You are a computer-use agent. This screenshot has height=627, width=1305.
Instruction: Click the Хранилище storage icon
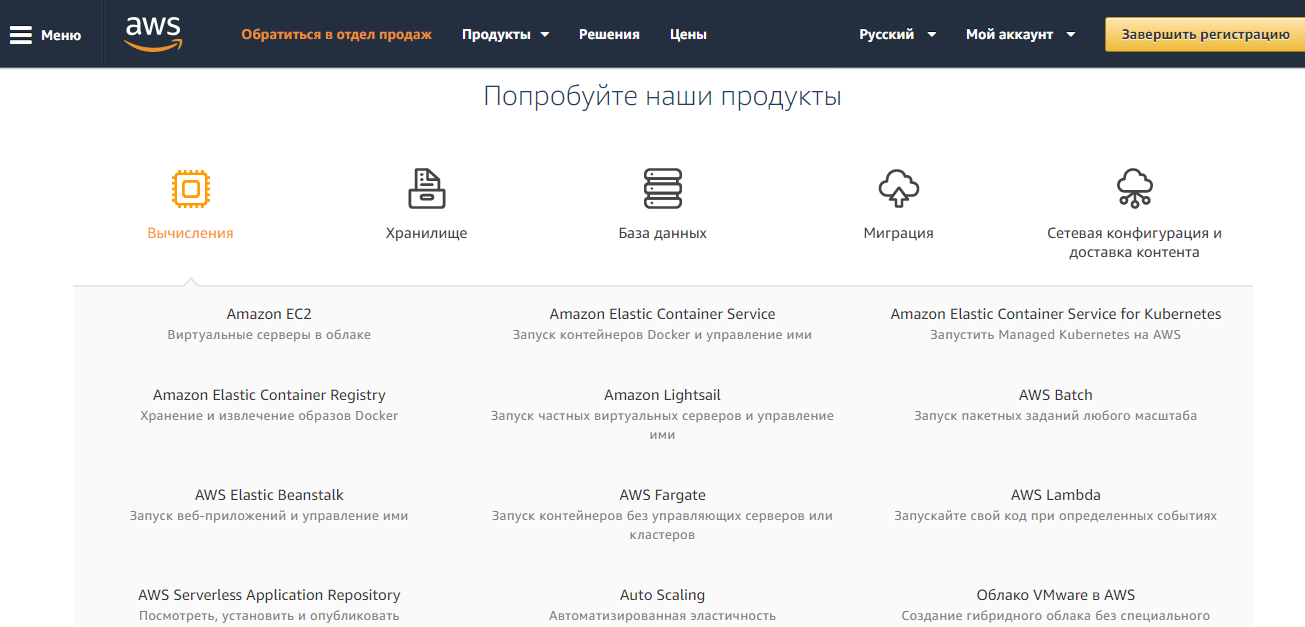[x=427, y=186]
